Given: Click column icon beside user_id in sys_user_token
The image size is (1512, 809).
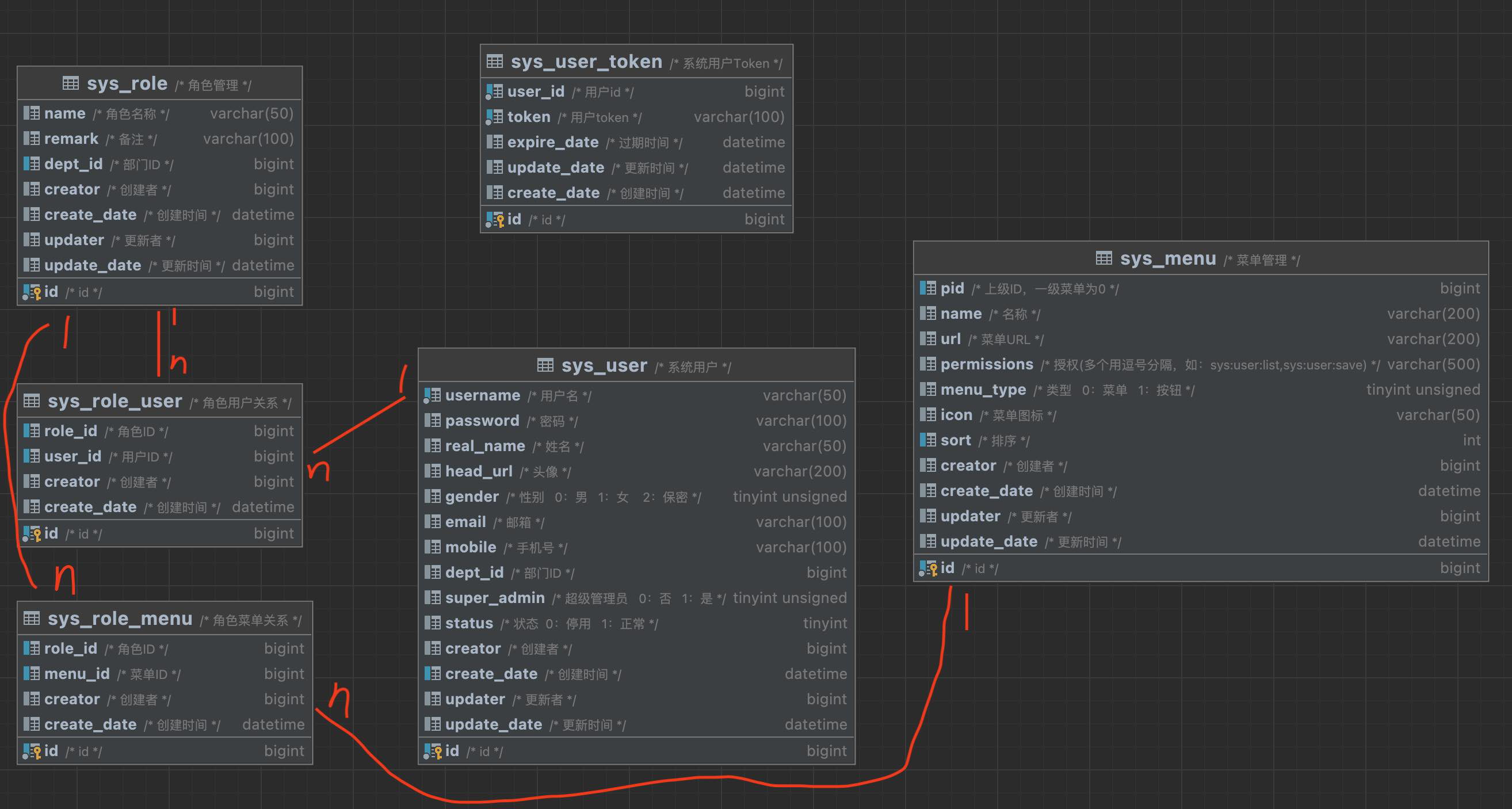Looking at the screenshot, I should click(494, 91).
